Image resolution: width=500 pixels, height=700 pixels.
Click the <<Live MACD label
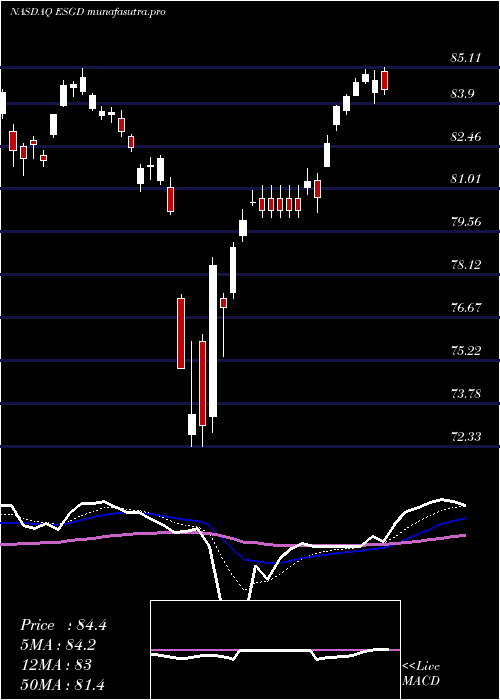coord(421,674)
